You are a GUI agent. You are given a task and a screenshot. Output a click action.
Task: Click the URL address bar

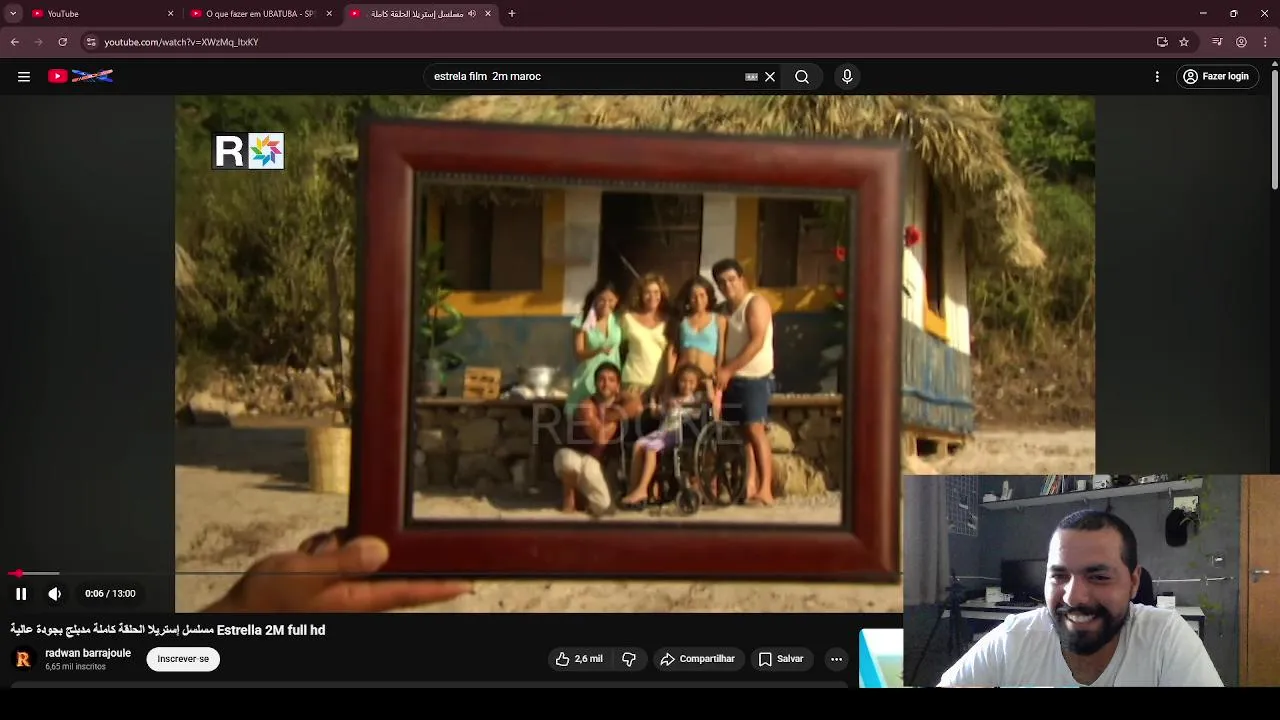click(x=620, y=42)
